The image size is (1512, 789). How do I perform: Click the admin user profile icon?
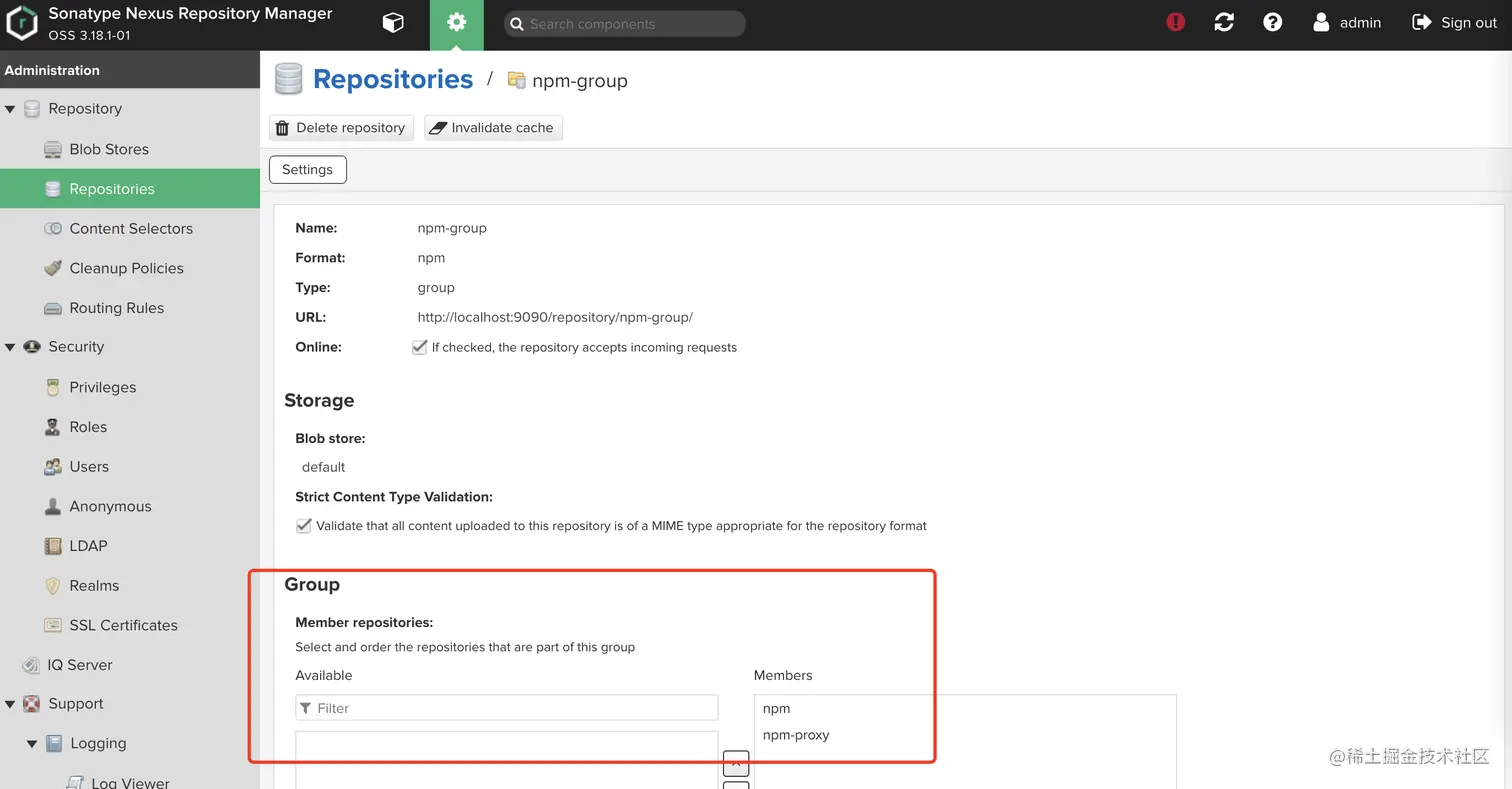1321,22
